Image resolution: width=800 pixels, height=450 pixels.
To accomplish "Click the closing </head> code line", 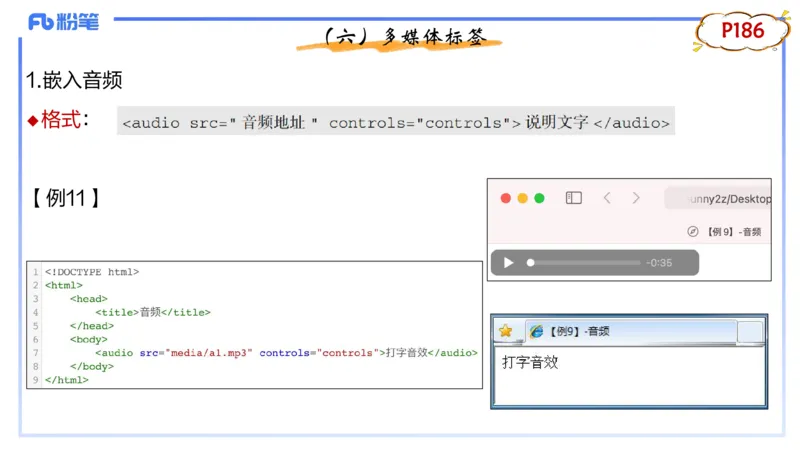I will point(92,326).
